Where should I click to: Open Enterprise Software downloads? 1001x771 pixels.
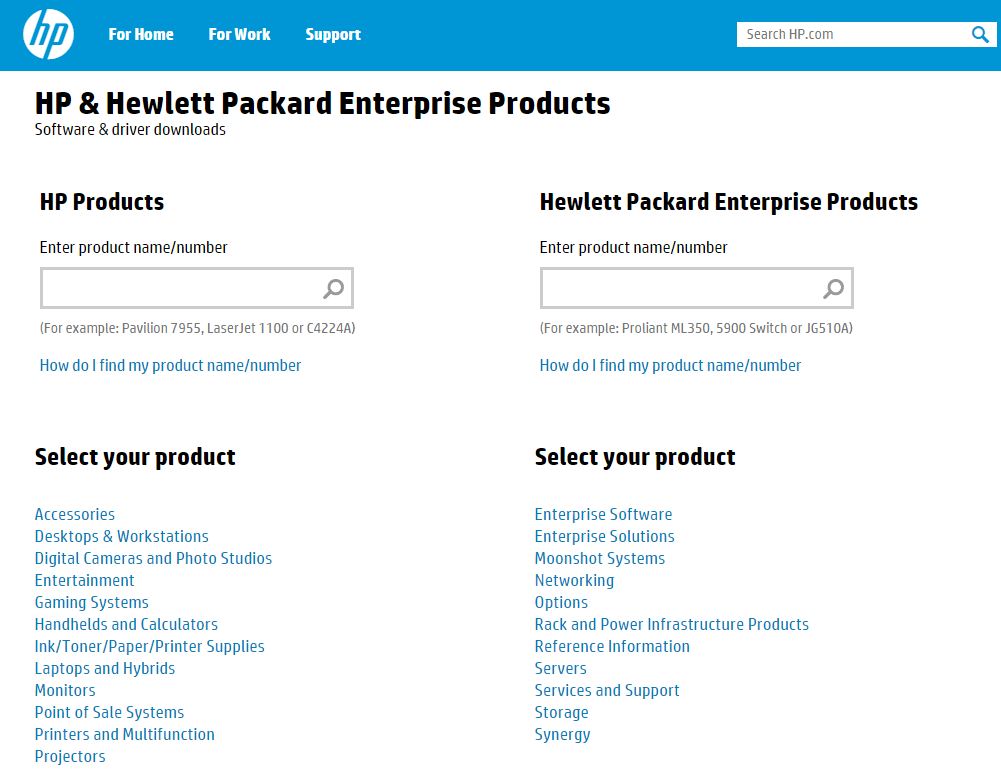point(603,514)
